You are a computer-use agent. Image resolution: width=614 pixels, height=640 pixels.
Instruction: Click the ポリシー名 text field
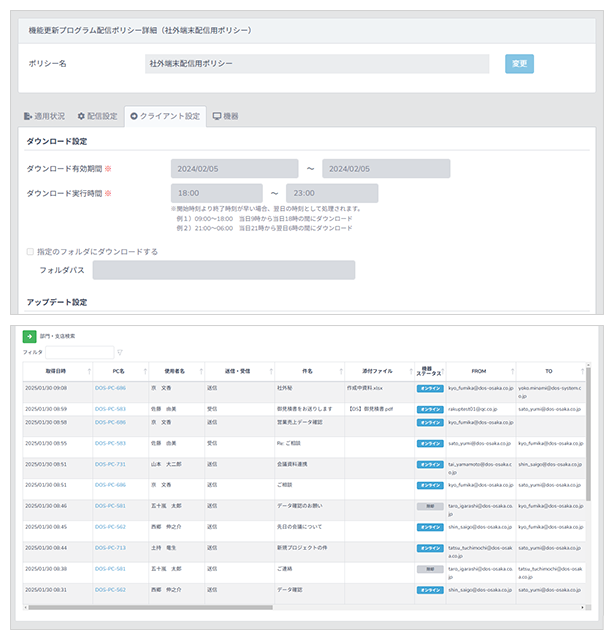pos(317,64)
